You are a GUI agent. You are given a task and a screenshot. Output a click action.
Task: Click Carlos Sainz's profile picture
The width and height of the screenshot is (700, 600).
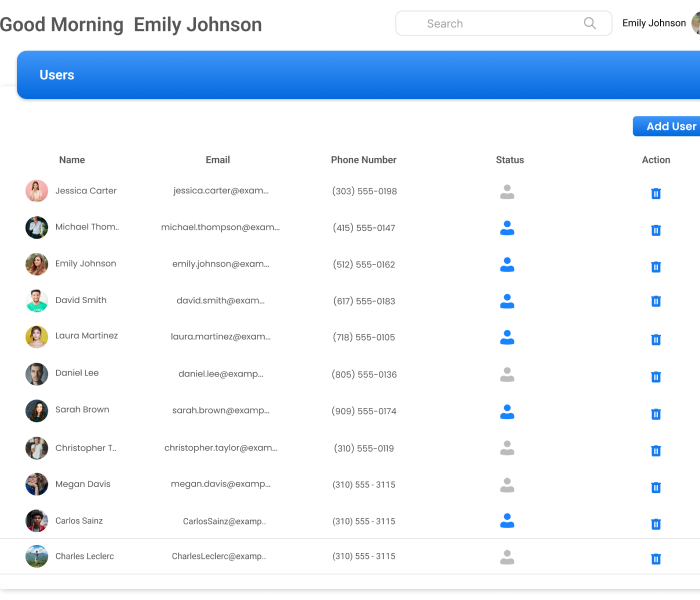pos(37,521)
